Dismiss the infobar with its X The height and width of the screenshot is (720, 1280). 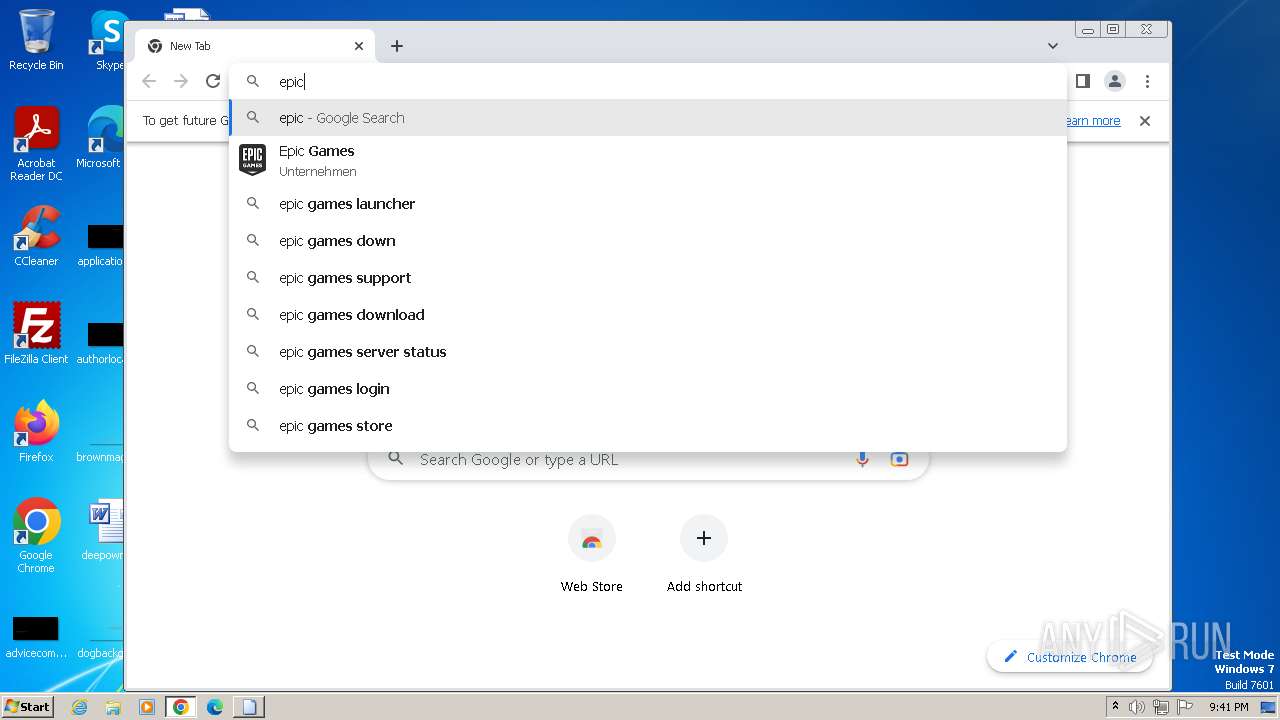click(x=1145, y=121)
